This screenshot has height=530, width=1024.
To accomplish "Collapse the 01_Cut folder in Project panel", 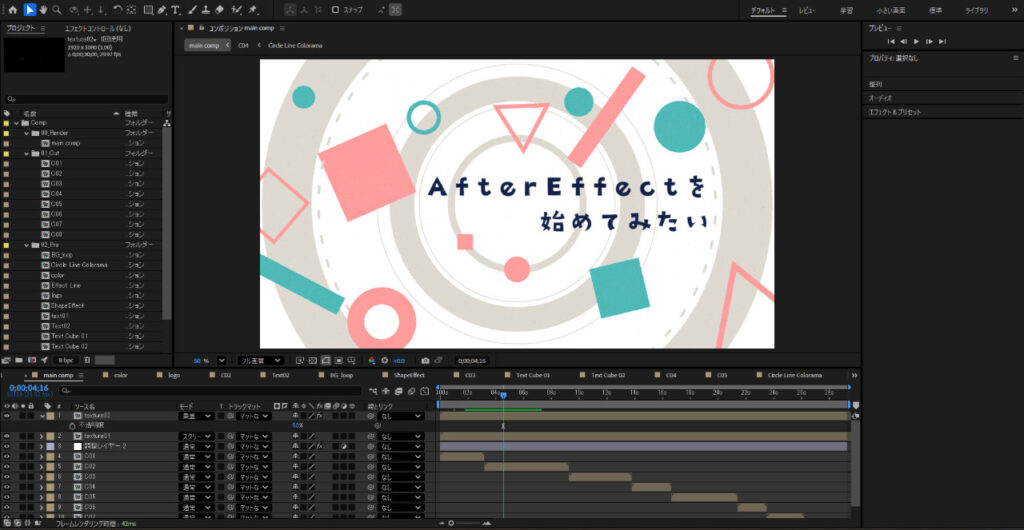I will (x=28, y=153).
